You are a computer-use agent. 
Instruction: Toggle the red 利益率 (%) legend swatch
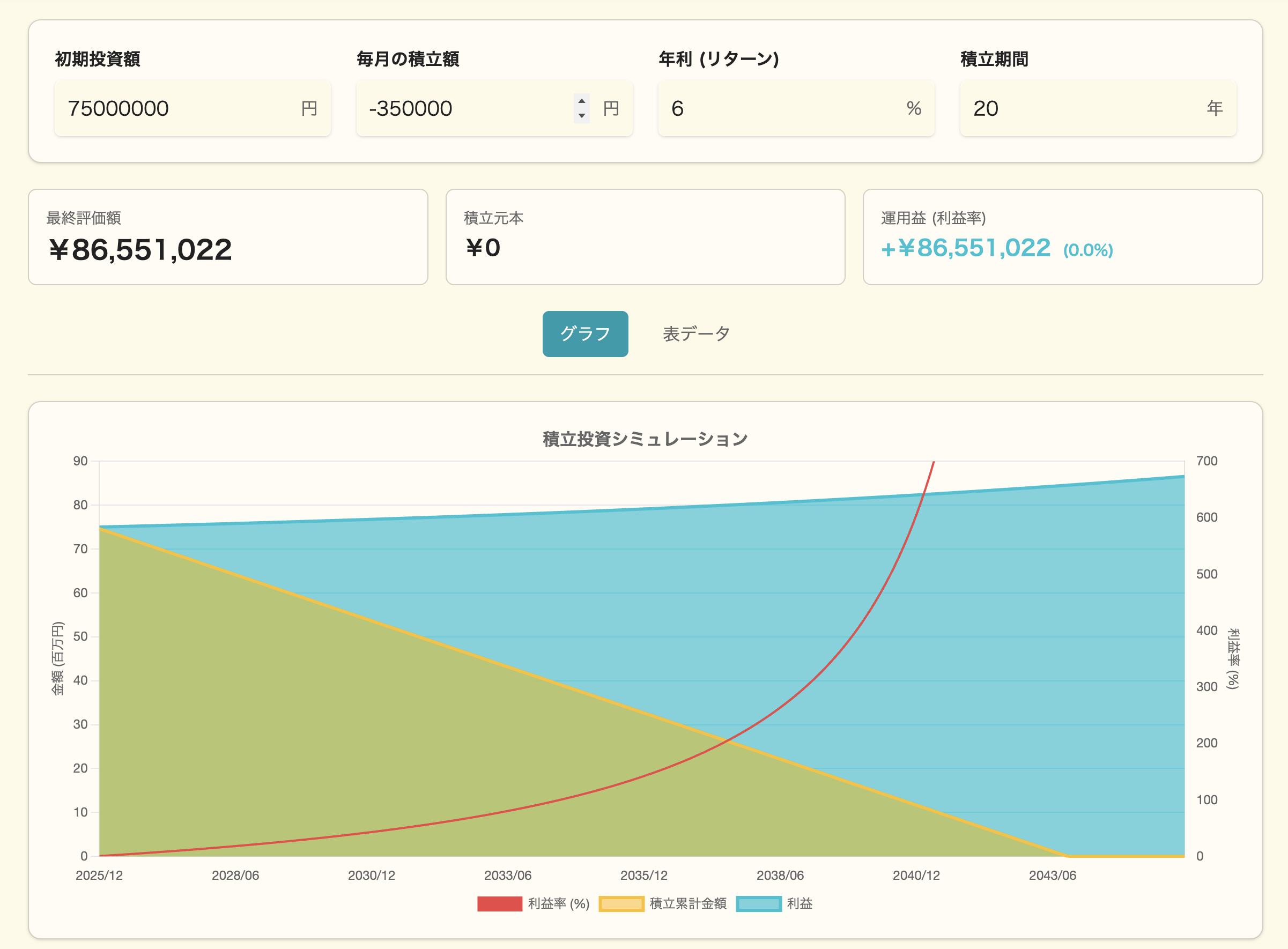point(499,903)
